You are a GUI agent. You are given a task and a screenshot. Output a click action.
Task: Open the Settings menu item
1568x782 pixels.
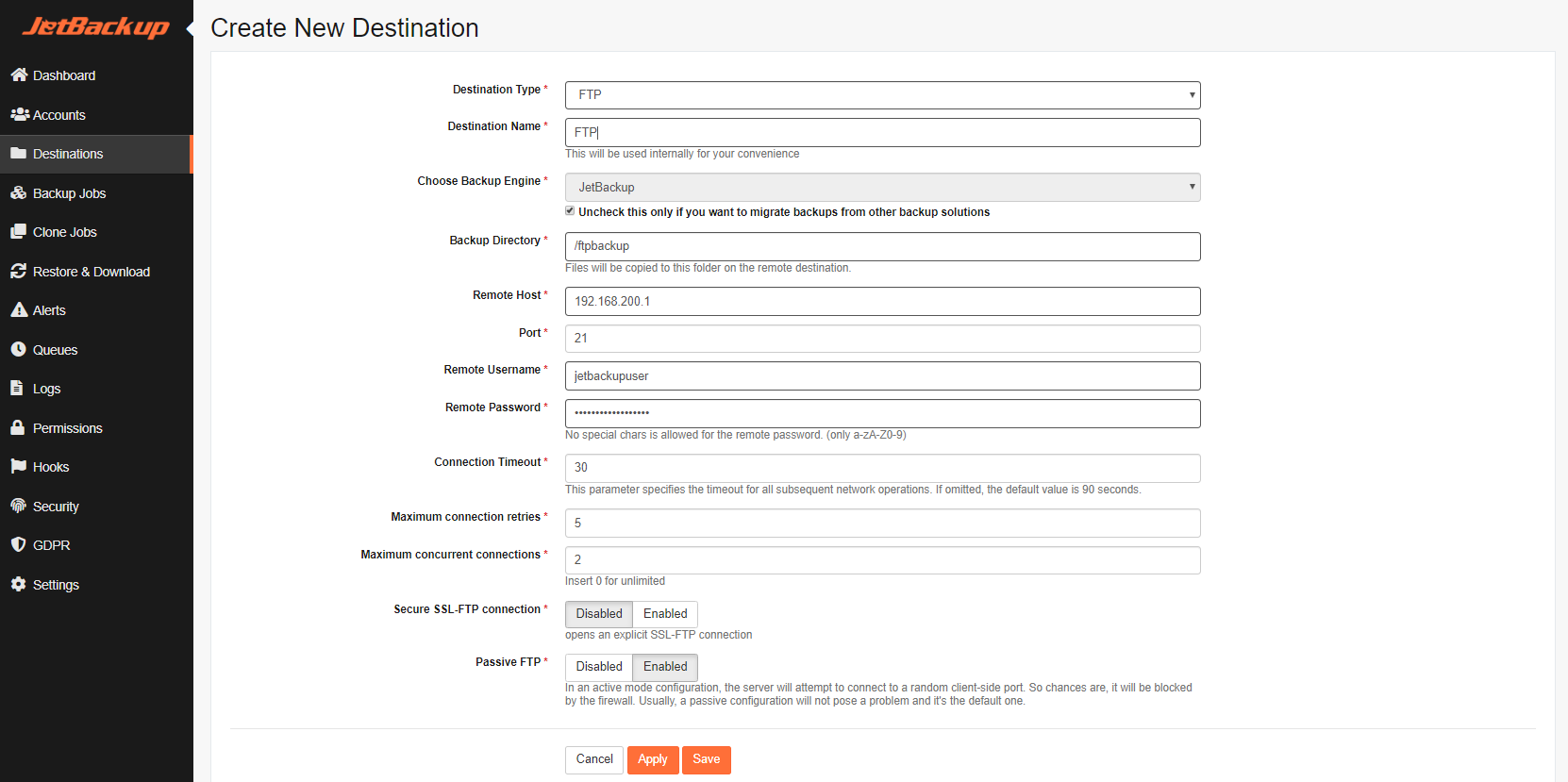click(x=96, y=585)
